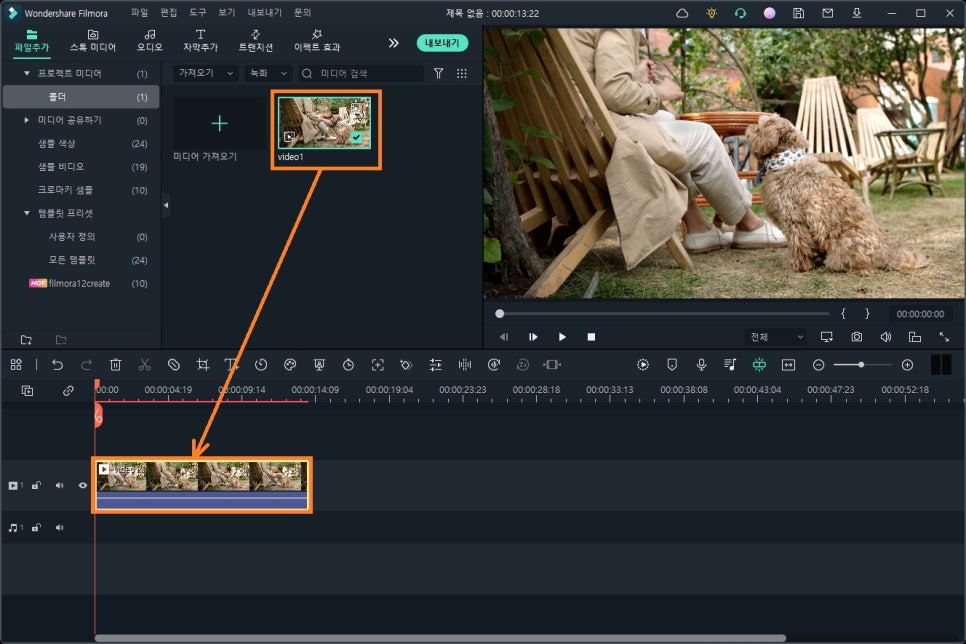Open the 파일 menu
Image resolution: width=966 pixels, height=644 pixels.
[x=140, y=12]
